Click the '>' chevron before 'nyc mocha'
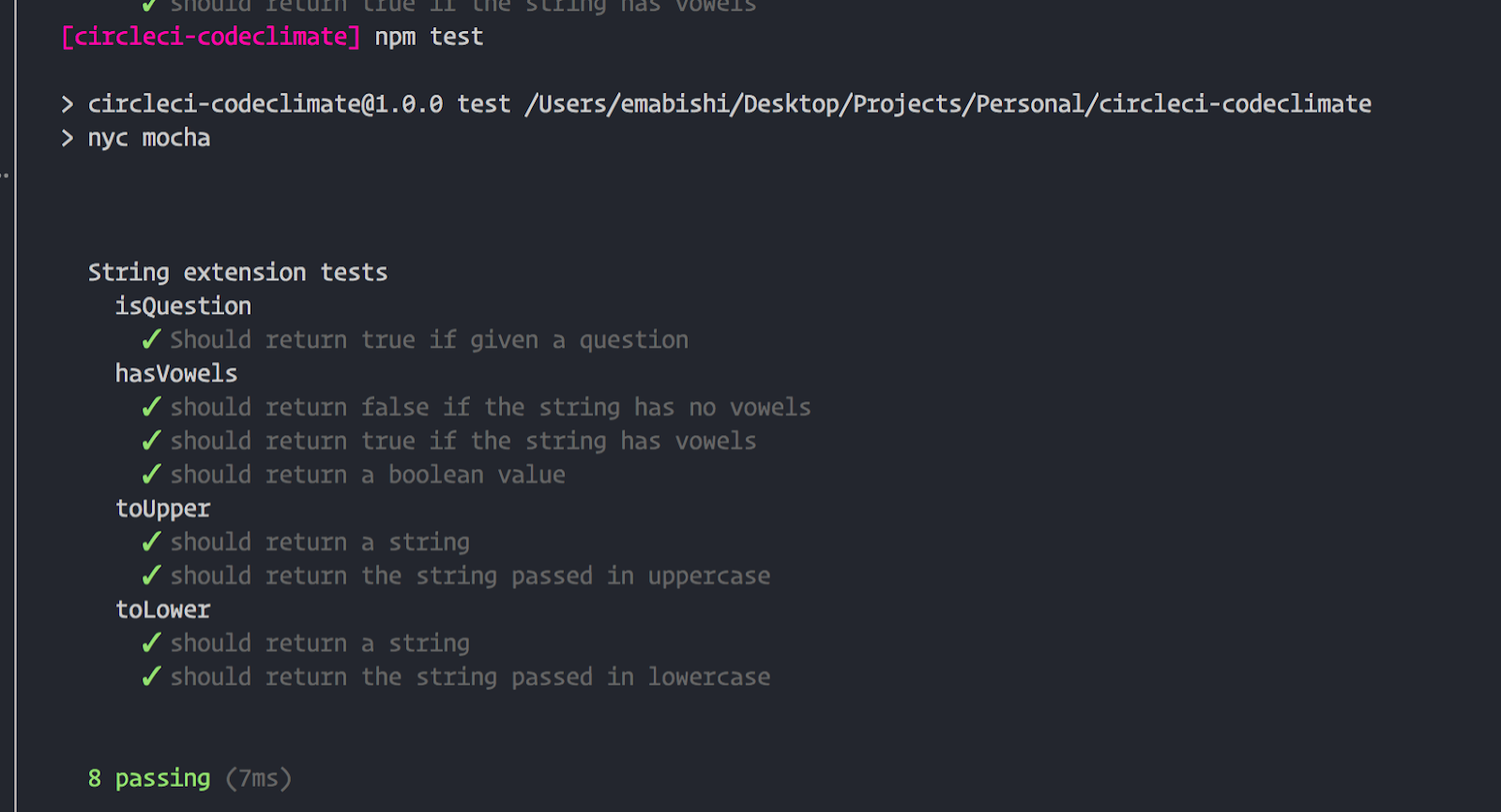 tap(68, 138)
